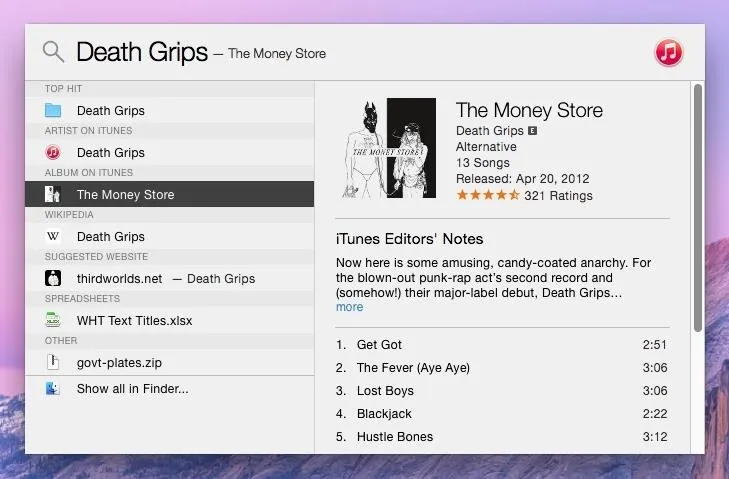Click the thirdworlds.net website icon
729x479 pixels.
pos(53,278)
